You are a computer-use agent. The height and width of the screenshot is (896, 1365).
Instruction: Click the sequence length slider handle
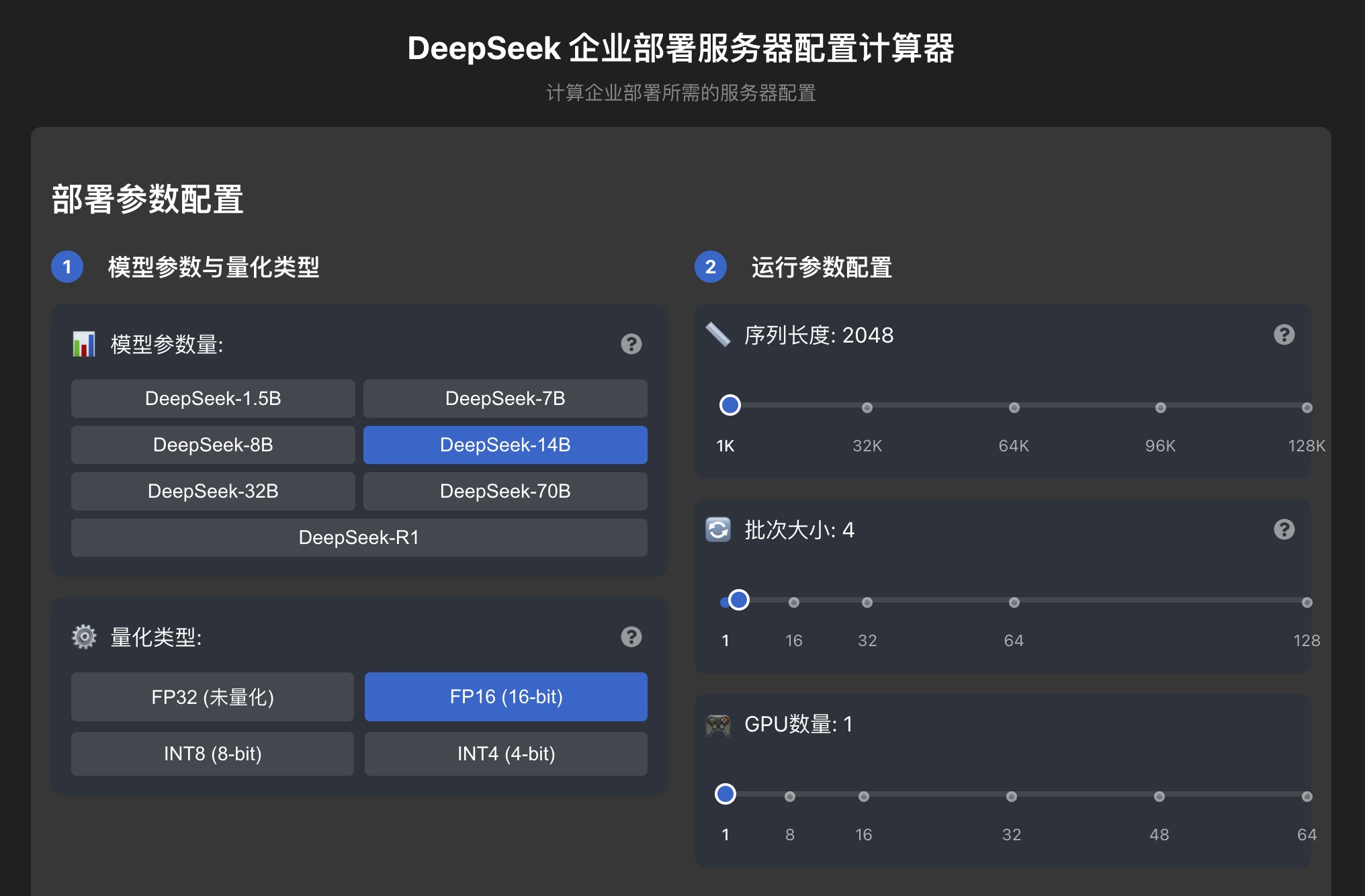tap(730, 405)
